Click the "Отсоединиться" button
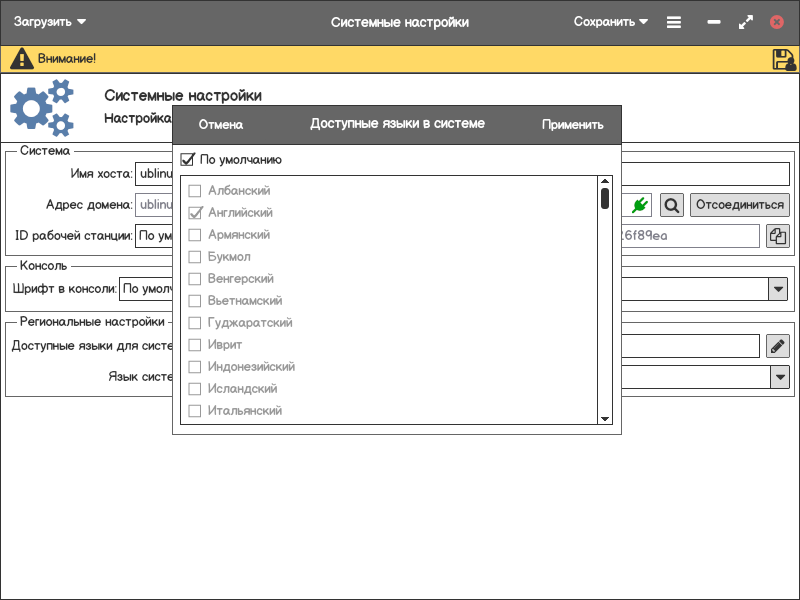Image resolution: width=800 pixels, height=600 pixels. (x=739, y=205)
